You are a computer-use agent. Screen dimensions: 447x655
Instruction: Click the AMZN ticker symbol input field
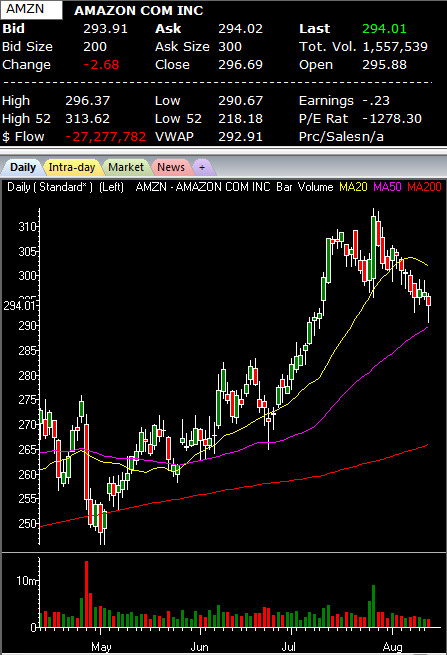coord(31,10)
